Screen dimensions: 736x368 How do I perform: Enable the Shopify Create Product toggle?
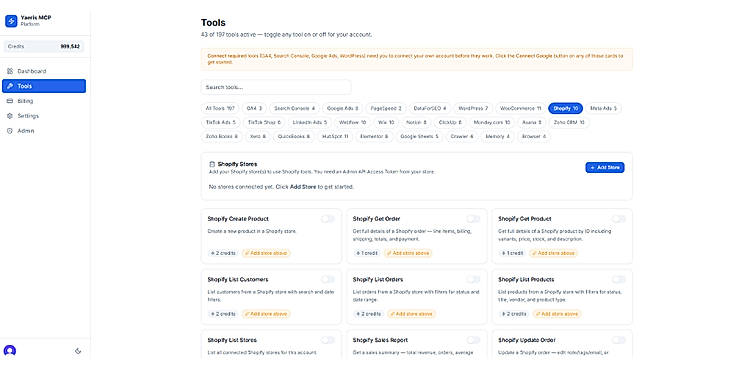pos(328,219)
